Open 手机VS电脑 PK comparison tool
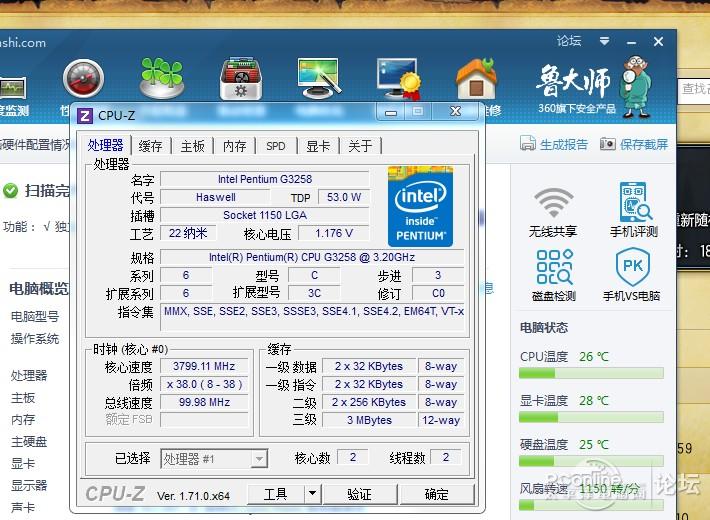Screen dimensions: 710x520 (632, 275)
